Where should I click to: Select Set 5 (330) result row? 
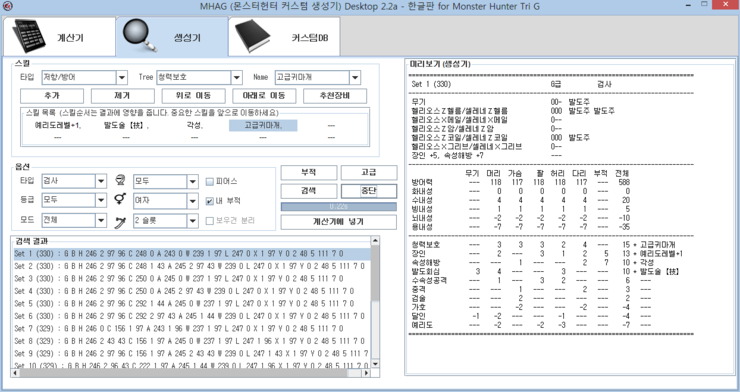(192, 304)
